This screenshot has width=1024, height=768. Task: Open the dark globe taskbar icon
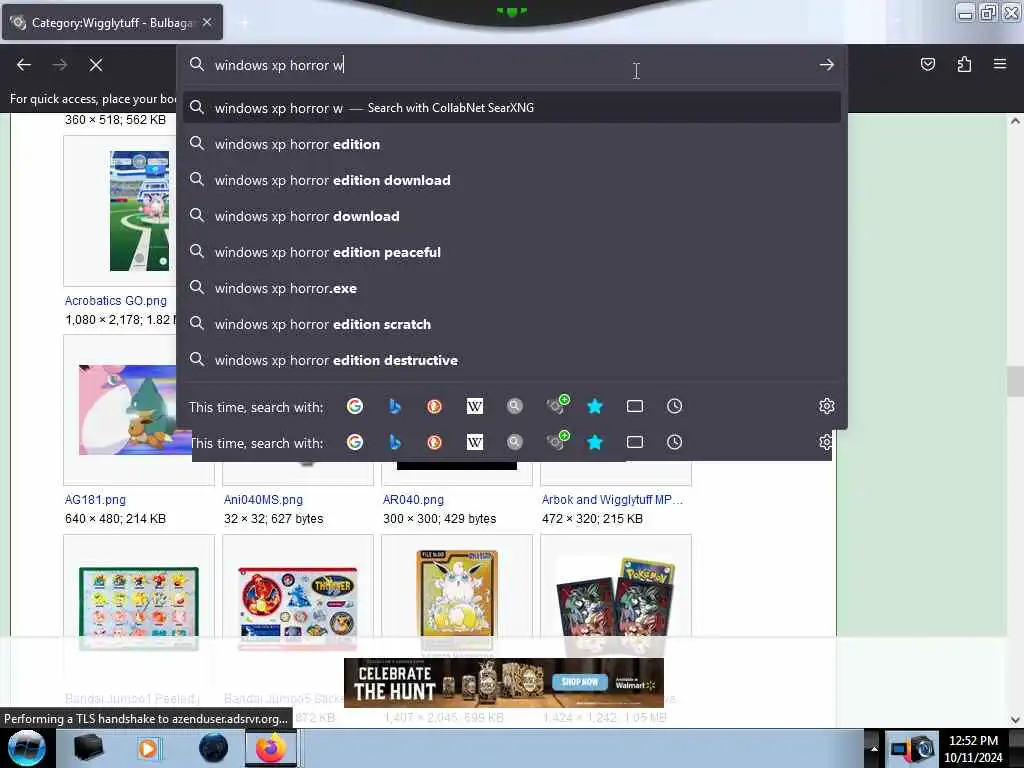tap(213, 748)
